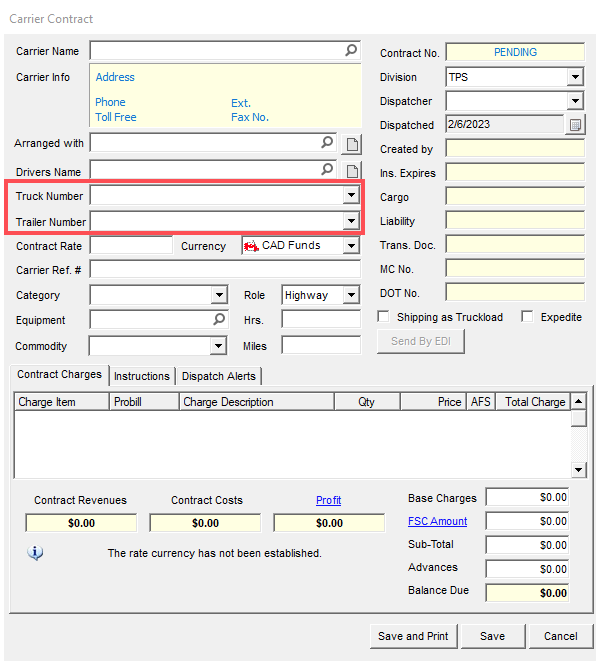
Task: Enable the Shipping as Truckload checkbox
Action: tap(384, 317)
